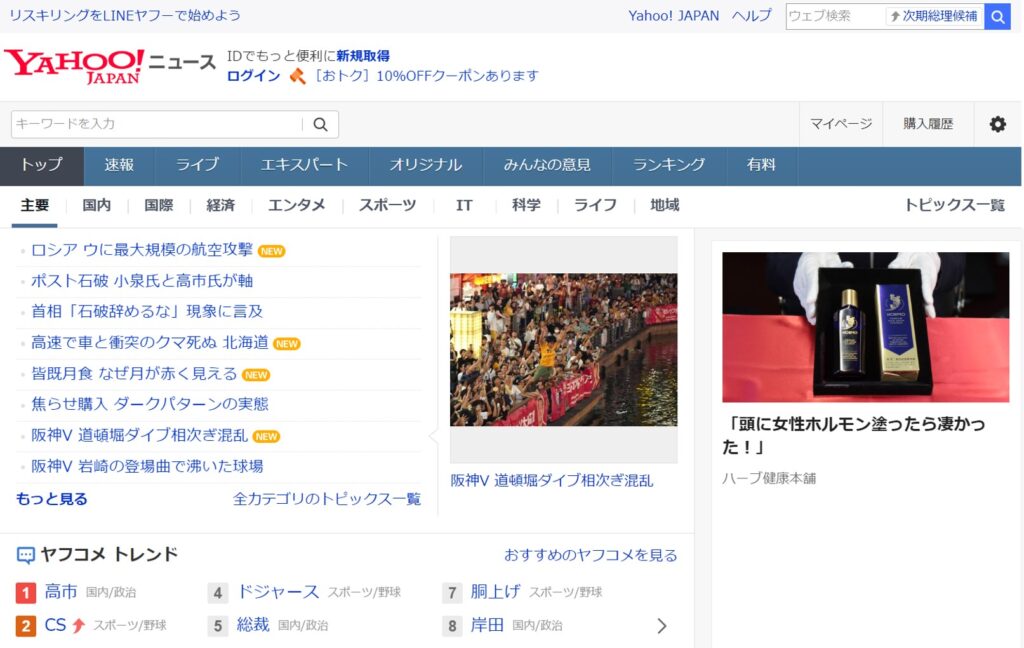The image size is (1024, 648).
Task: Select the 地域 category
Action: (665, 205)
